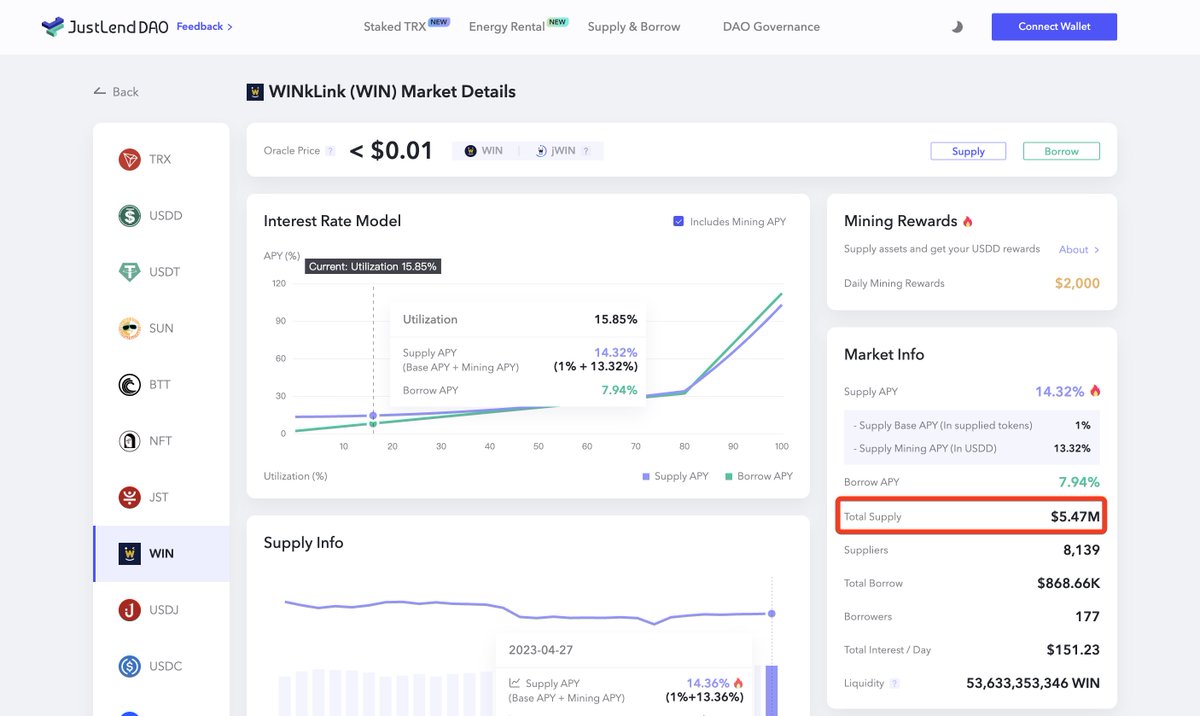The image size is (1200, 716).
Task: Toggle dark mode moon icon
Action: click(x=957, y=27)
